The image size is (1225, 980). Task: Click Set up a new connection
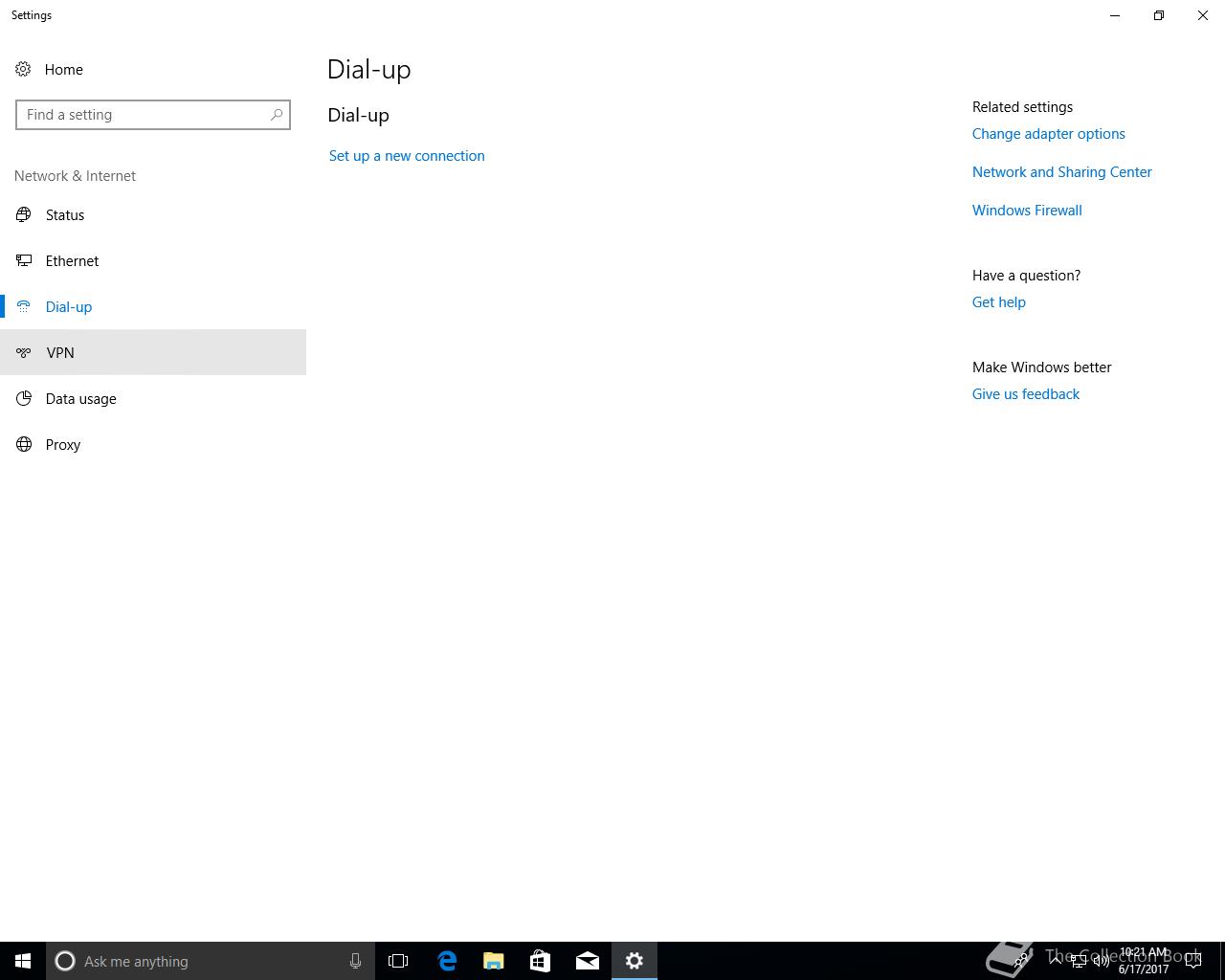(407, 156)
